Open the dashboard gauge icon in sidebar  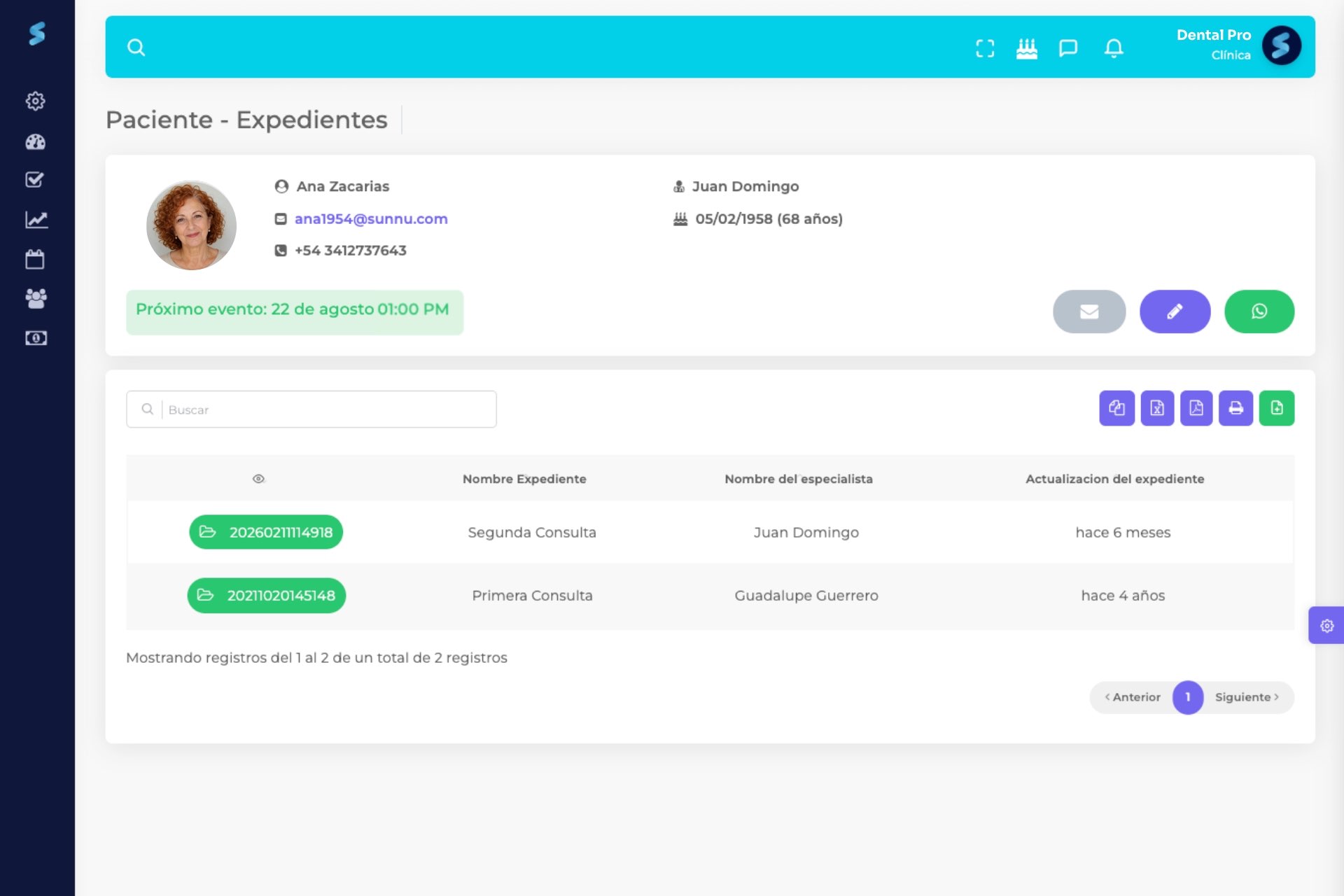[36, 141]
